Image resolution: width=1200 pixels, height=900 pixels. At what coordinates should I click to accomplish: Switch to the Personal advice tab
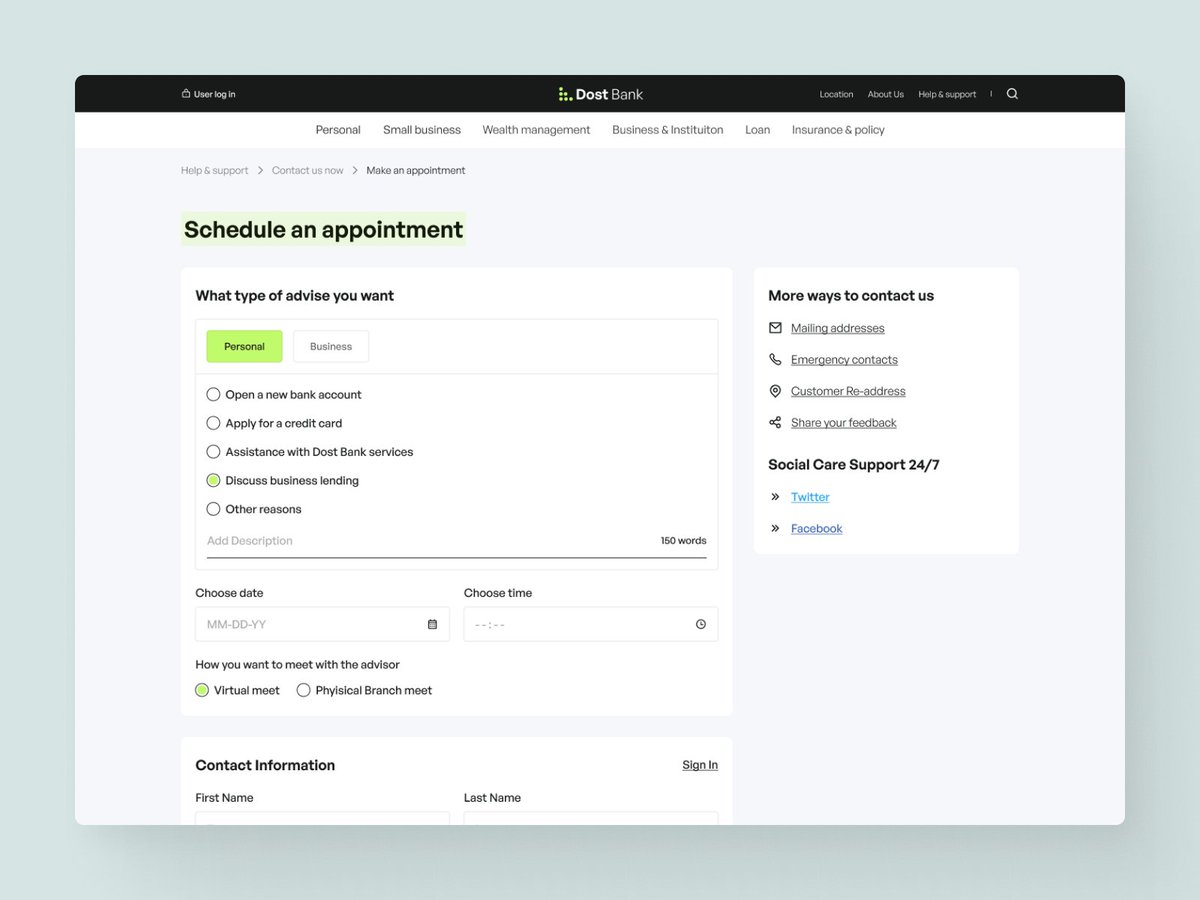[245, 346]
